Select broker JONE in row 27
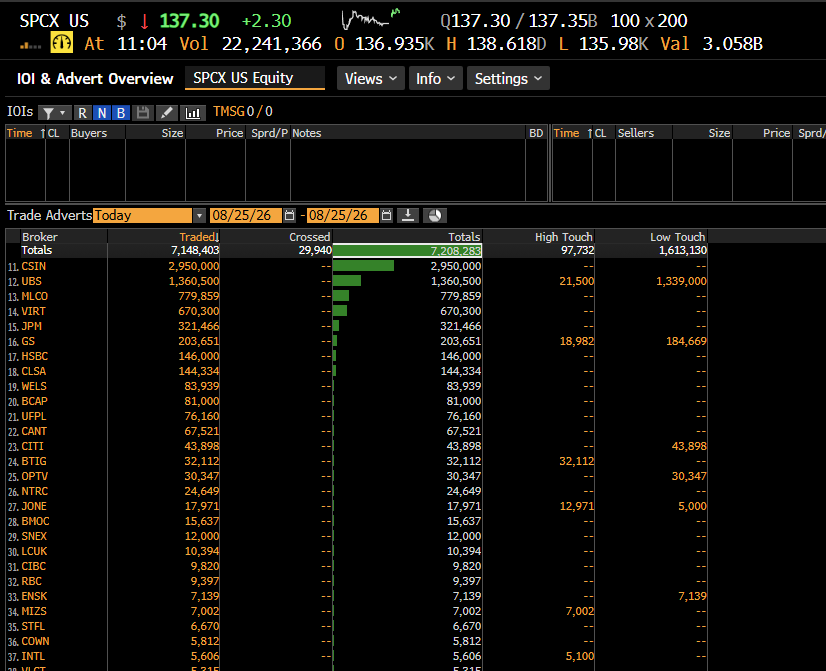826x671 pixels. [x=34, y=507]
